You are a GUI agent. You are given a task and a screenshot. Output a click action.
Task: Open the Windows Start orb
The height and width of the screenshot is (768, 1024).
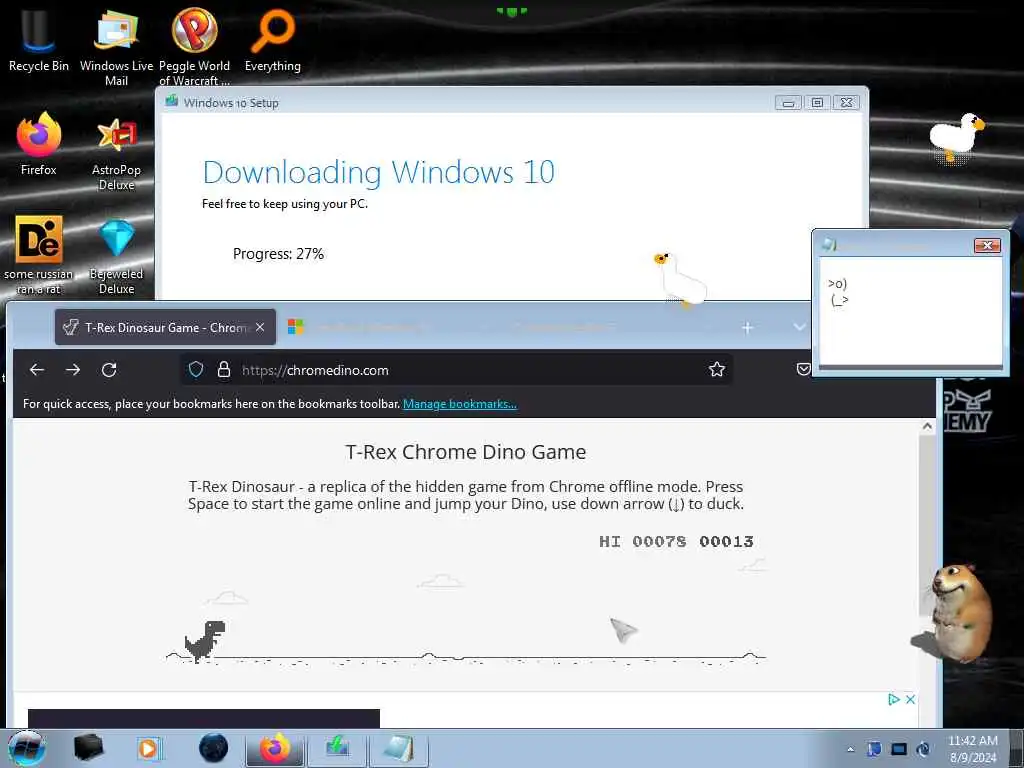click(26, 748)
